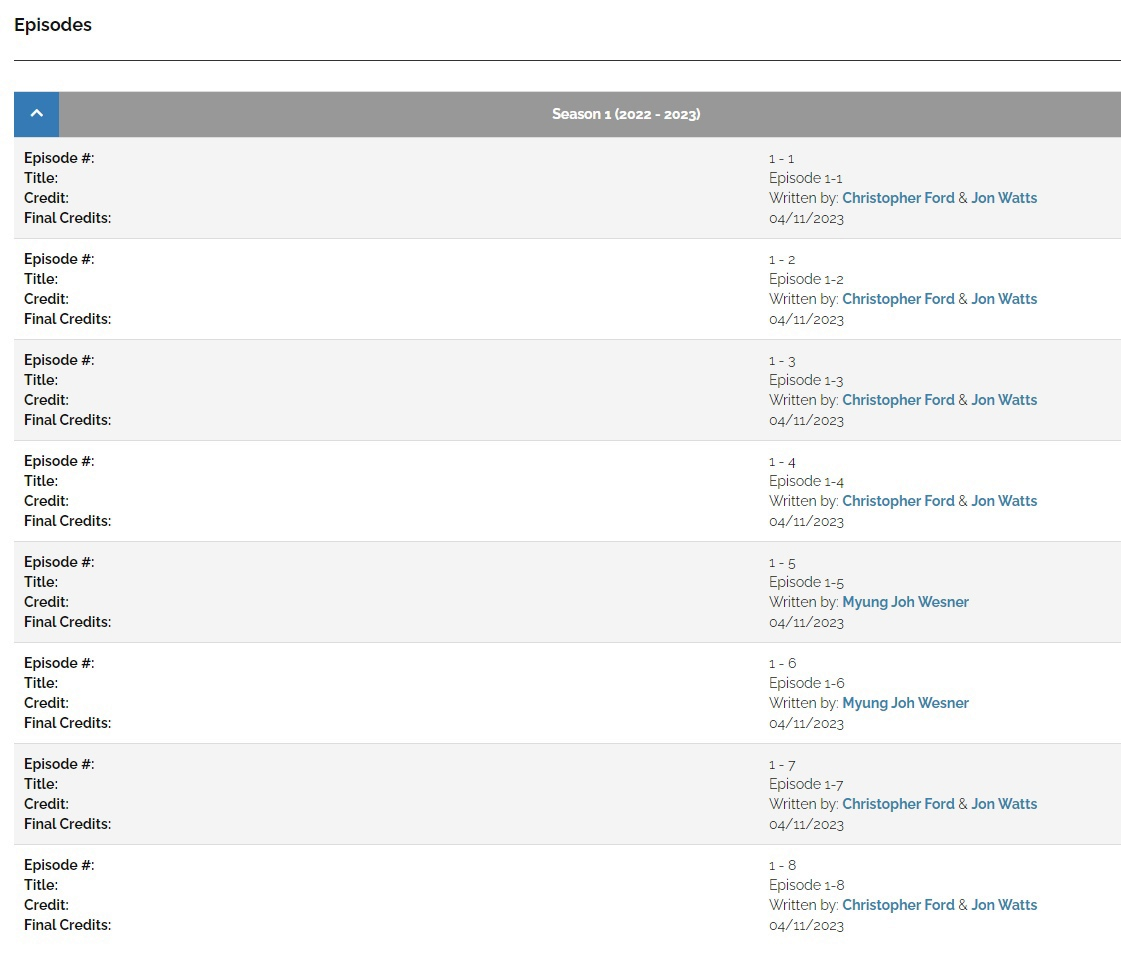The image size is (1121, 973).
Task: Click the Episode 1-8 final credits date
Action: pos(806,925)
